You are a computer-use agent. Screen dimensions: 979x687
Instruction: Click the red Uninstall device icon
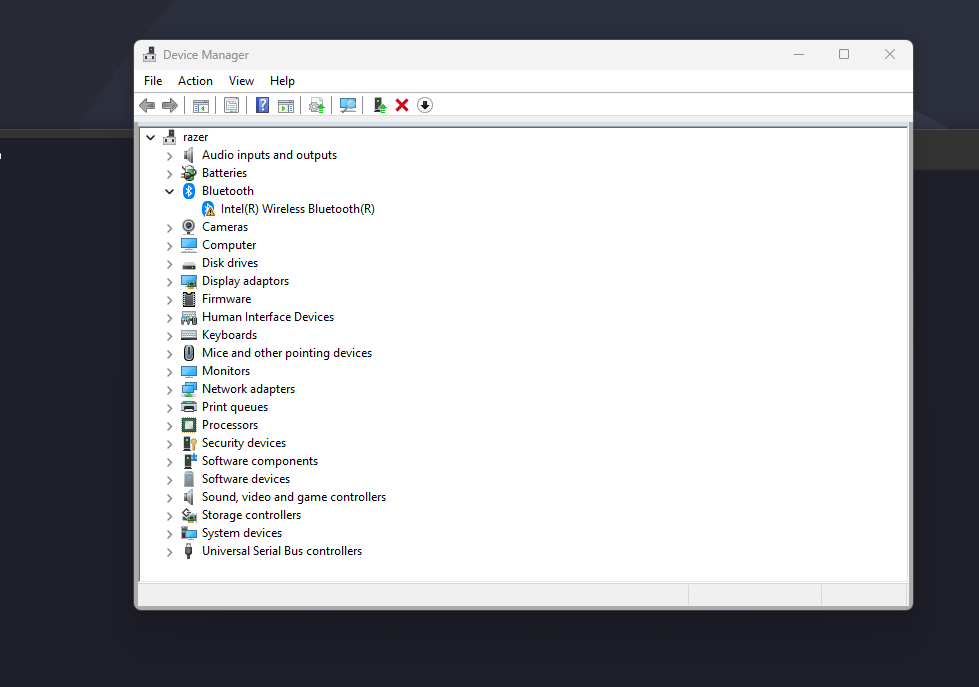click(401, 105)
